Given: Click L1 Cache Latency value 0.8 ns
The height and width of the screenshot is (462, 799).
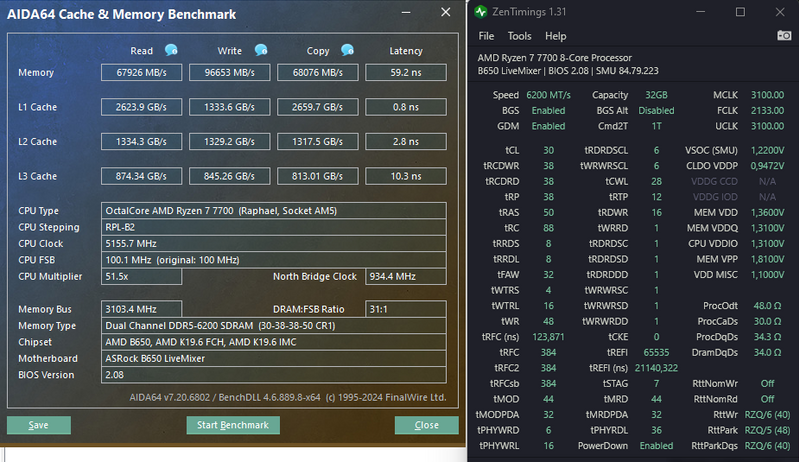Looking at the screenshot, I should pyautogui.click(x=406, y=107).
